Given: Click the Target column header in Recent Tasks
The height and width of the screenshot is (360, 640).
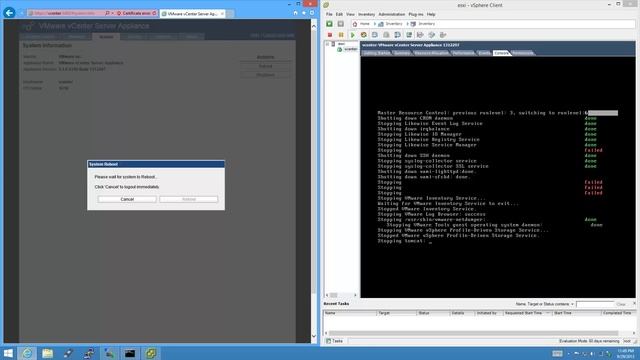Looking at the screenshot, I should [x=397, y=313].
